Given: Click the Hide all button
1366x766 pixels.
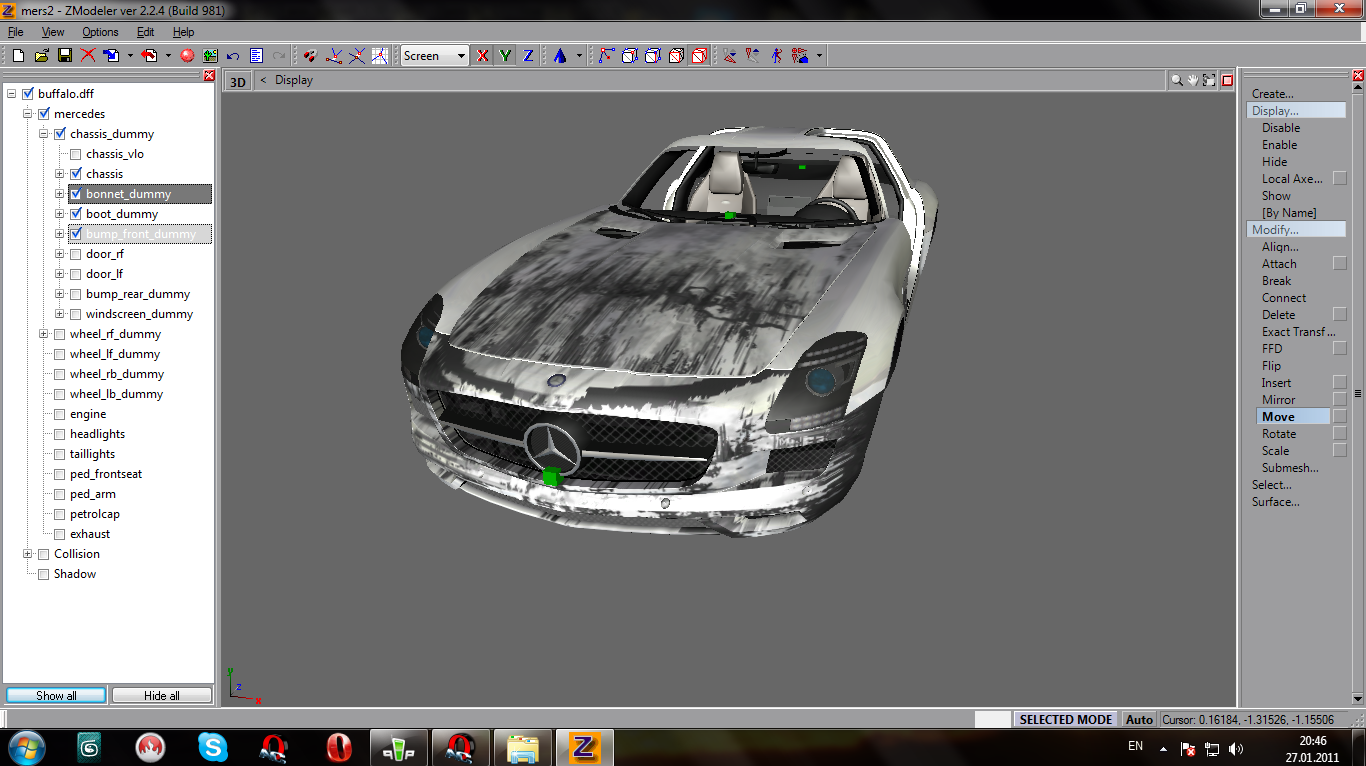Looking at the screenshot, I should pyautogui.click(x=162, y=695).
